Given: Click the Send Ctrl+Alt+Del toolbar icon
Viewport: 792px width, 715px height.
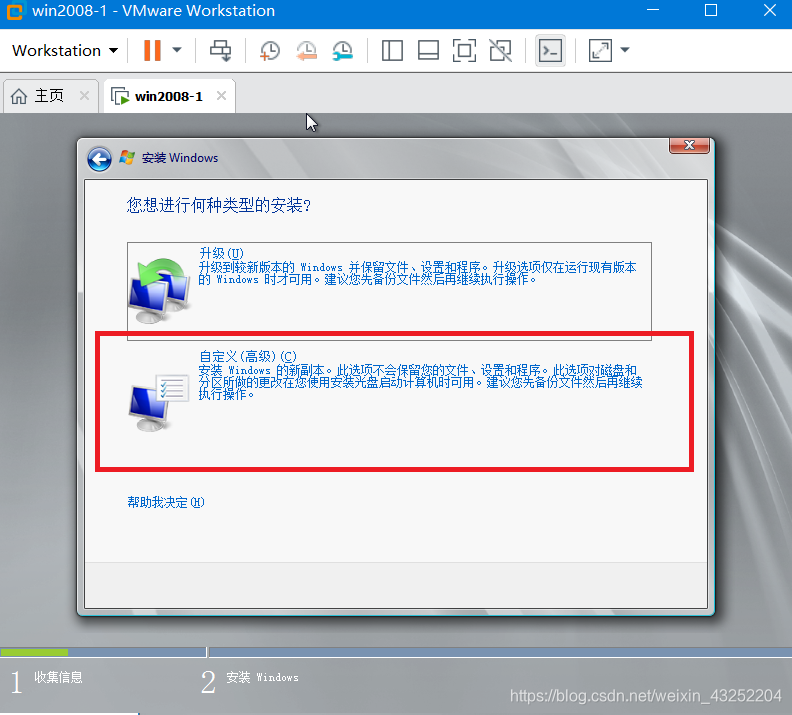Looking at the screenshot, I should 221,50.
